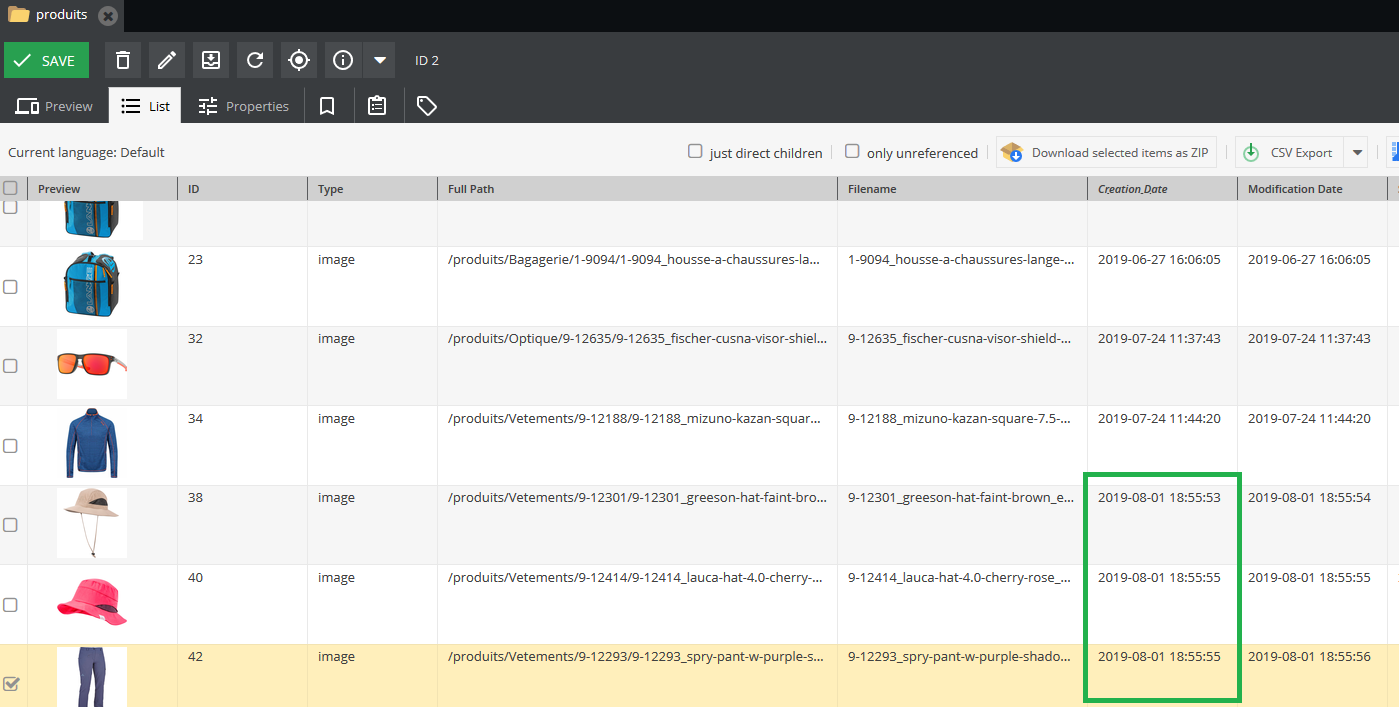
Task: Click the purple pants thumbnail
Action: (92, 677)
